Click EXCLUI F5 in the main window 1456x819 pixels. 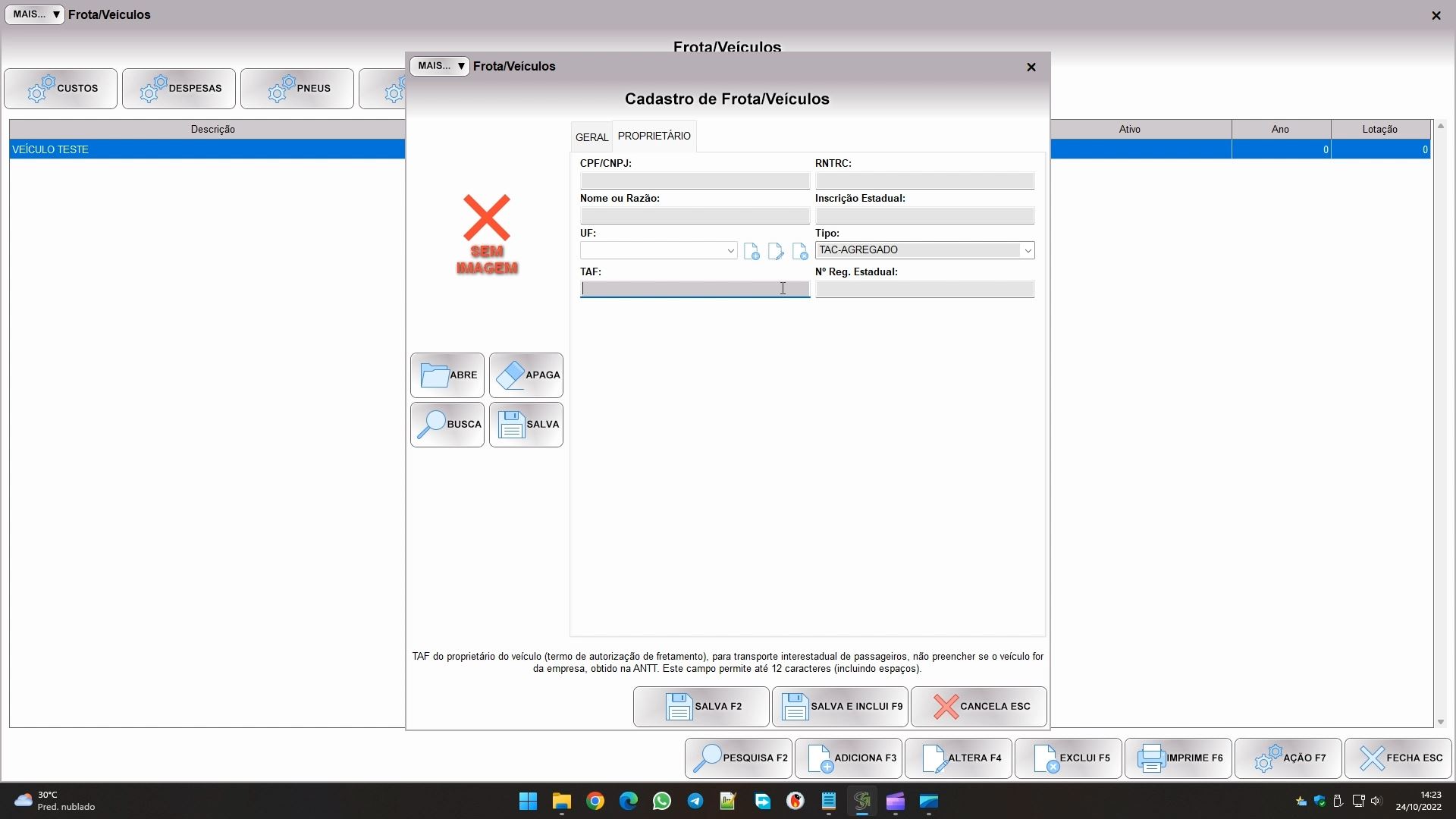click(1068, 758)
